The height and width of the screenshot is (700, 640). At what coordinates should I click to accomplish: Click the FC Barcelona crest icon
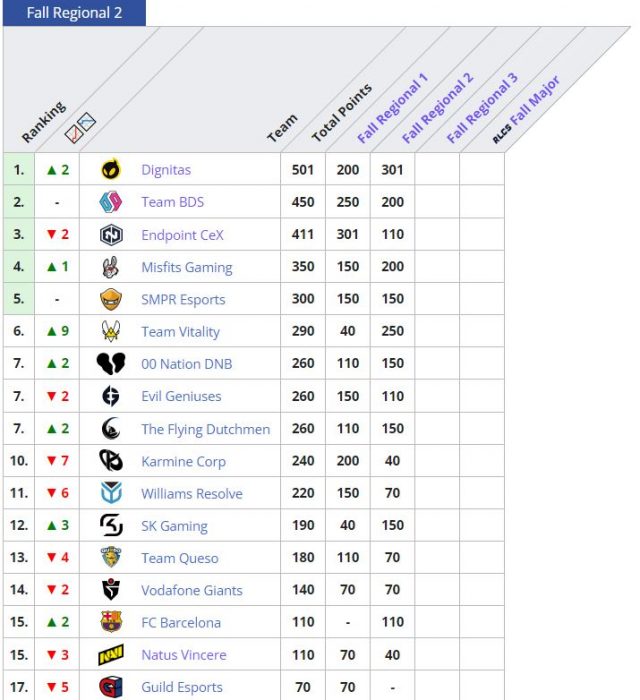111,622
